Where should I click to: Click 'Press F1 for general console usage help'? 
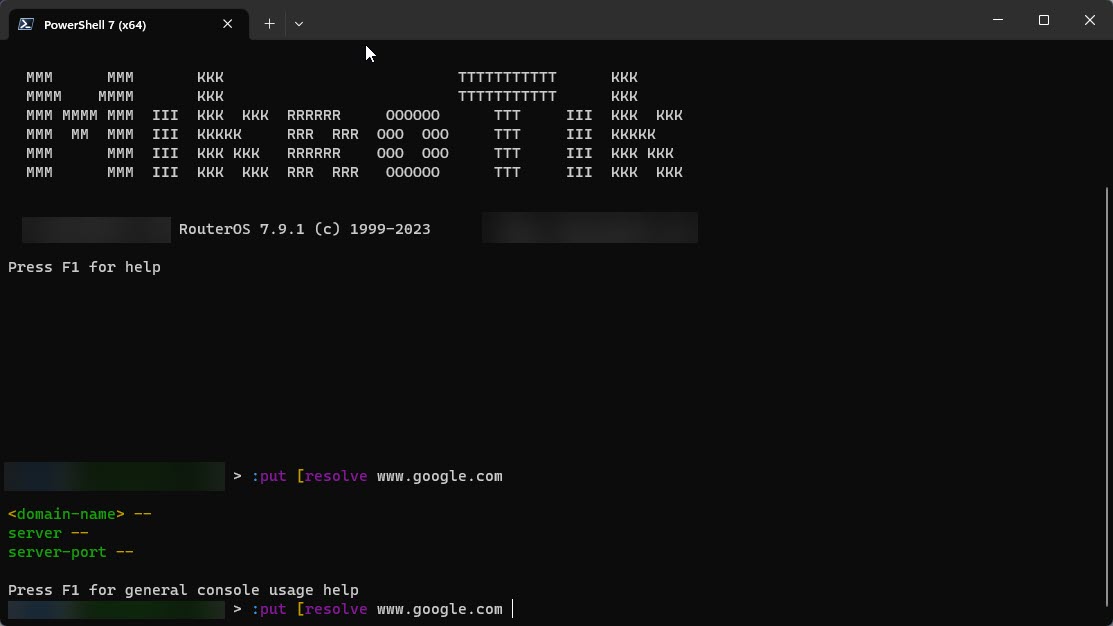tap(183, 591)
